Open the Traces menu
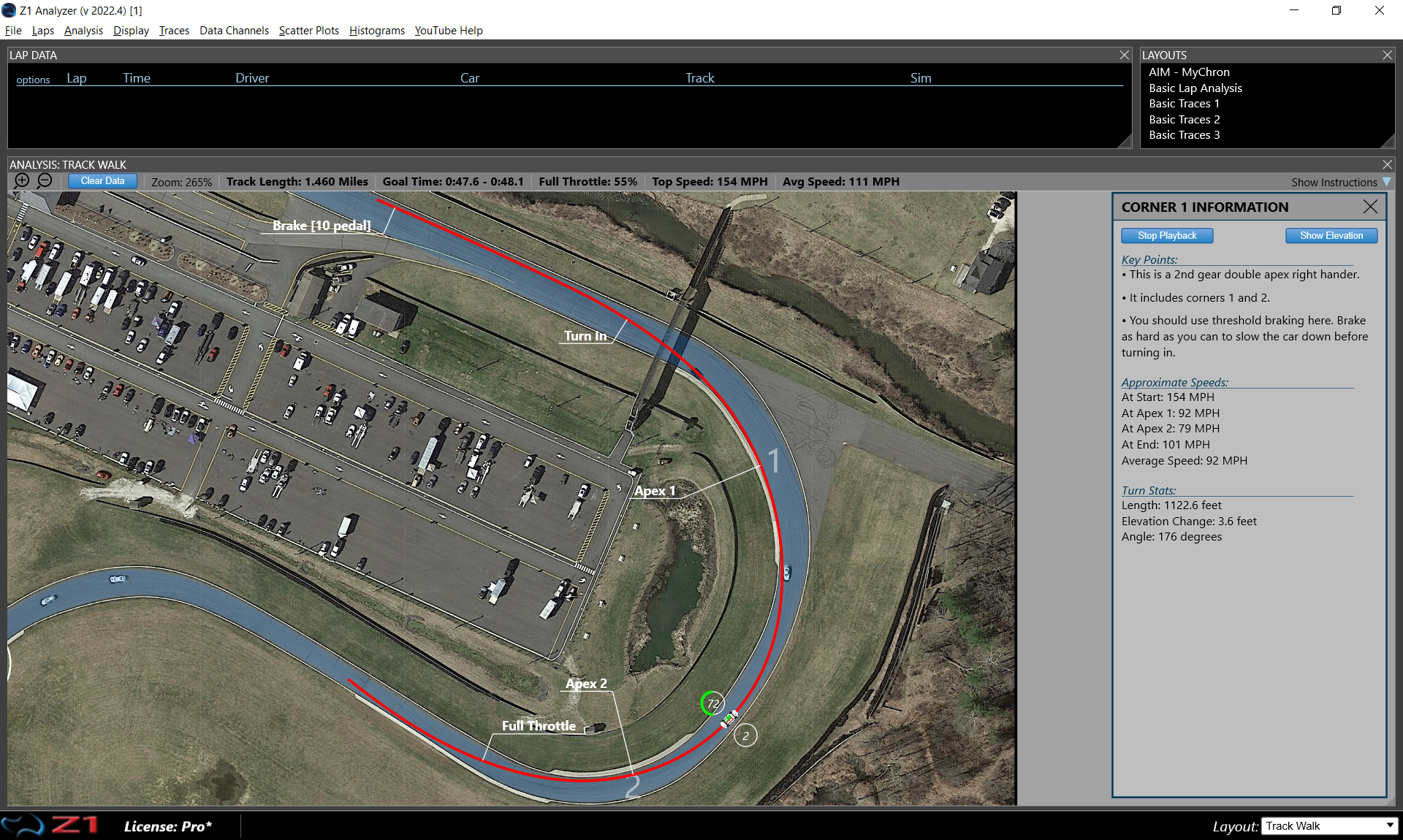Image resolution: width=1403 pixels, height=840 pixels. pyautogui.click(x=174, y=31)
